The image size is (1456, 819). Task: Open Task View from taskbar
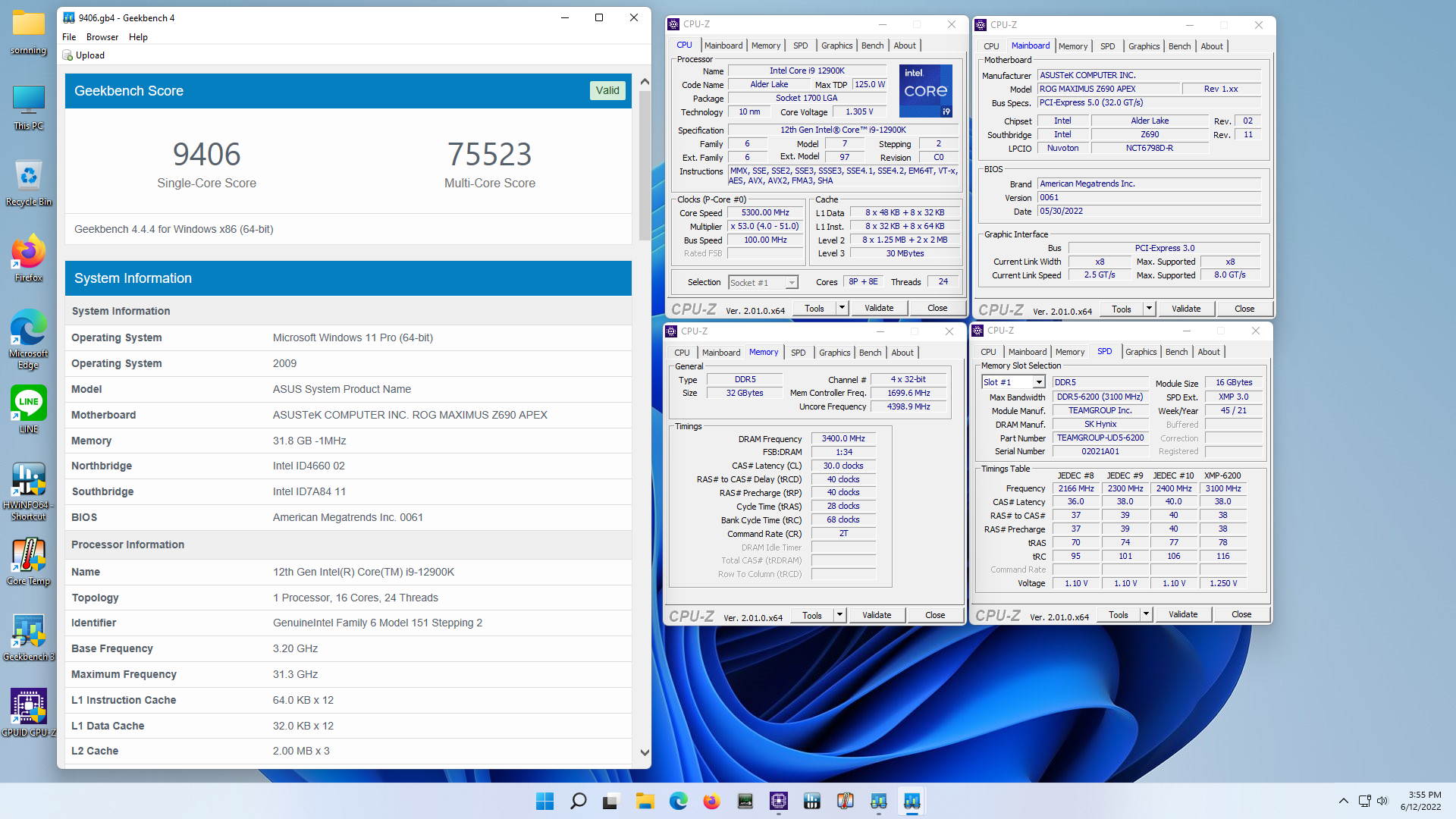(611, 801)
